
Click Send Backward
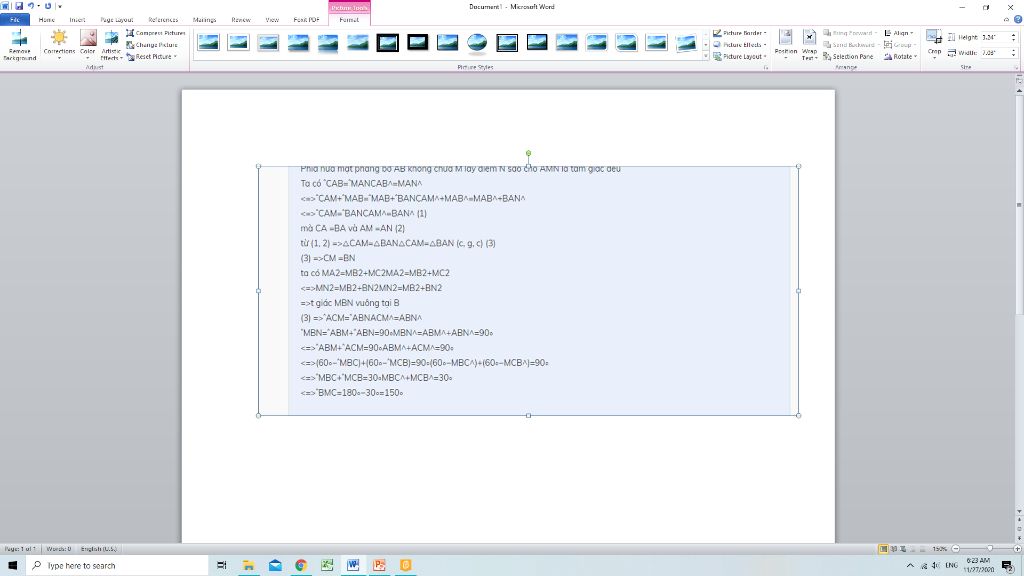point(849,44)
